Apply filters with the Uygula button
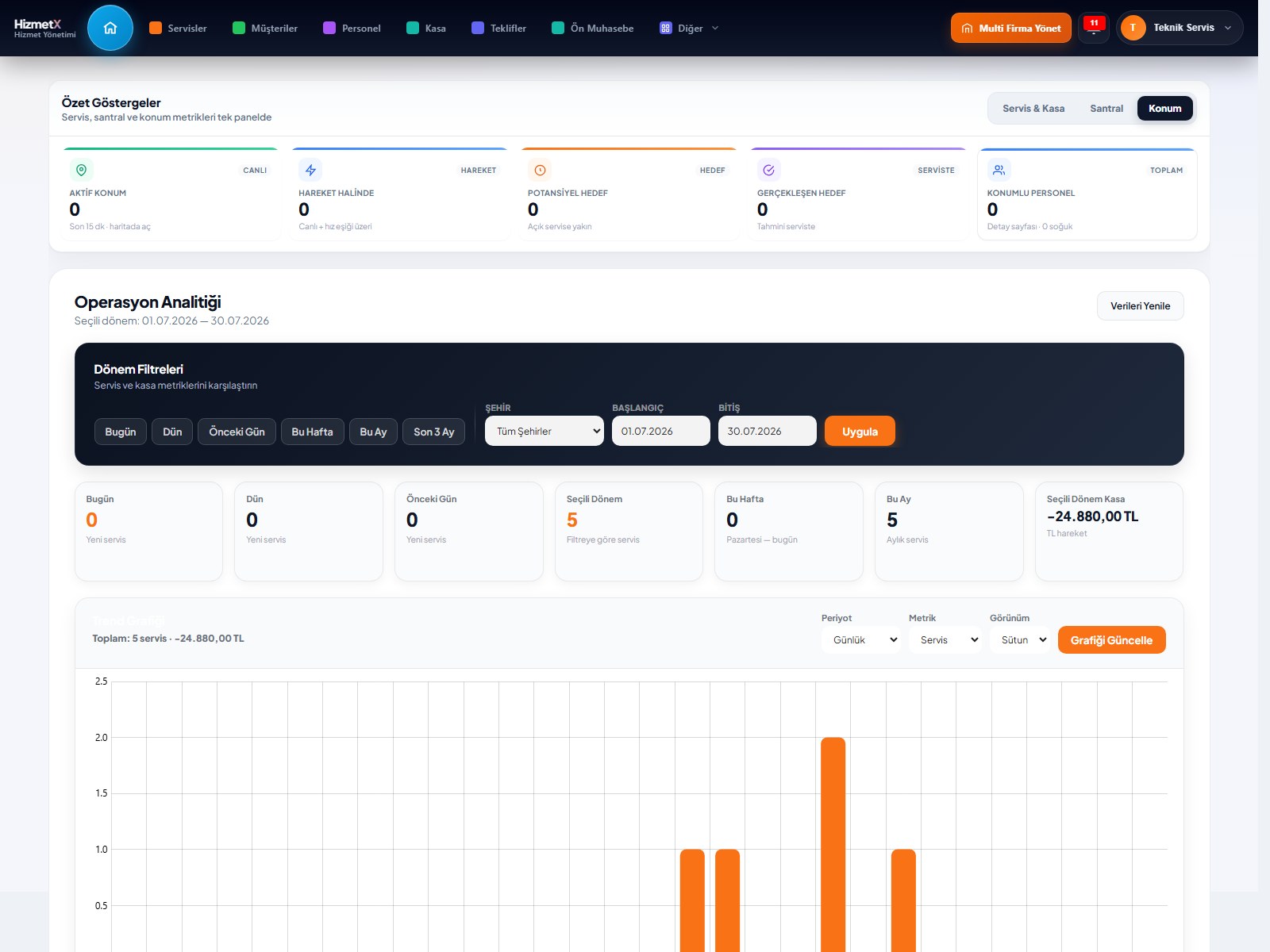The image size is (1270, 952). click(x=860, y=431)
